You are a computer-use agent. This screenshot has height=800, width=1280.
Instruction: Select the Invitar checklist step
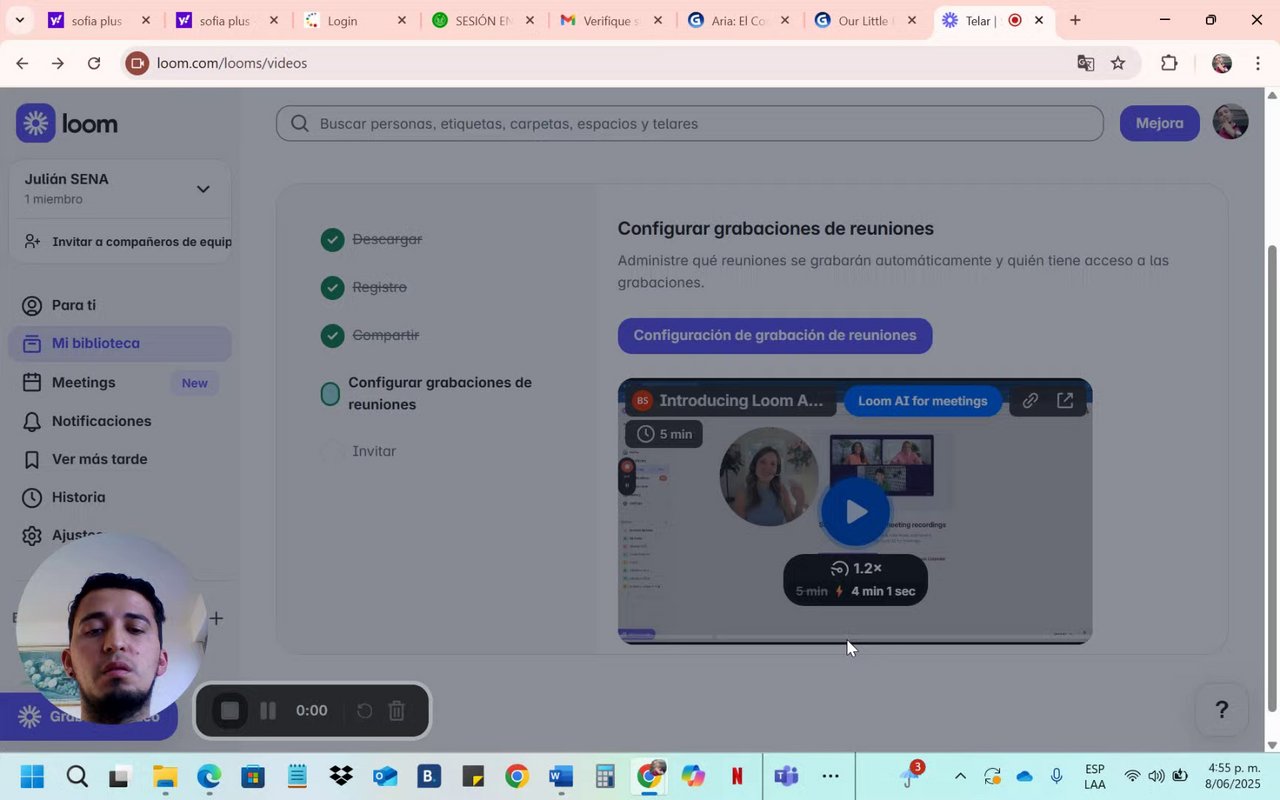coord(374,451)
